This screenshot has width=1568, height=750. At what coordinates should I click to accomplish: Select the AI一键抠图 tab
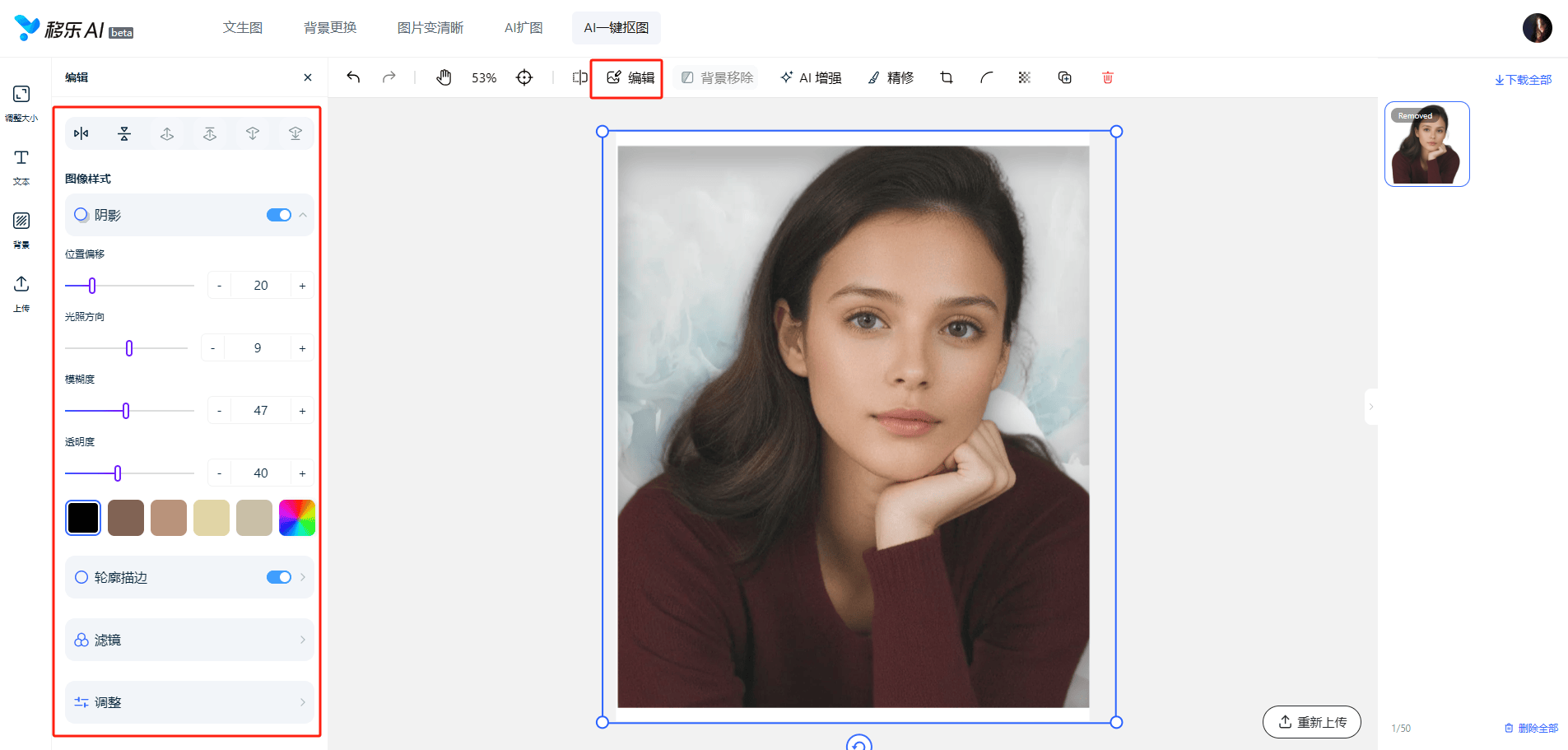pyautogui.click(x=616, y=28)
